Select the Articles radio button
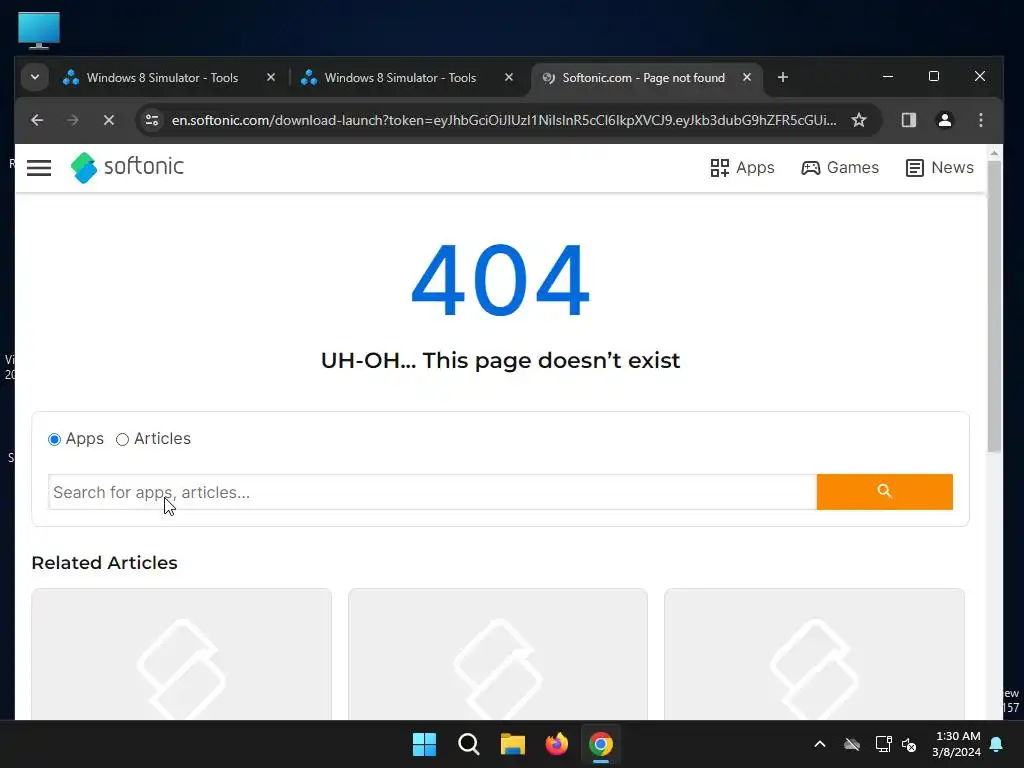This screenshot has height=768, width=1024. tap(122, 440)
